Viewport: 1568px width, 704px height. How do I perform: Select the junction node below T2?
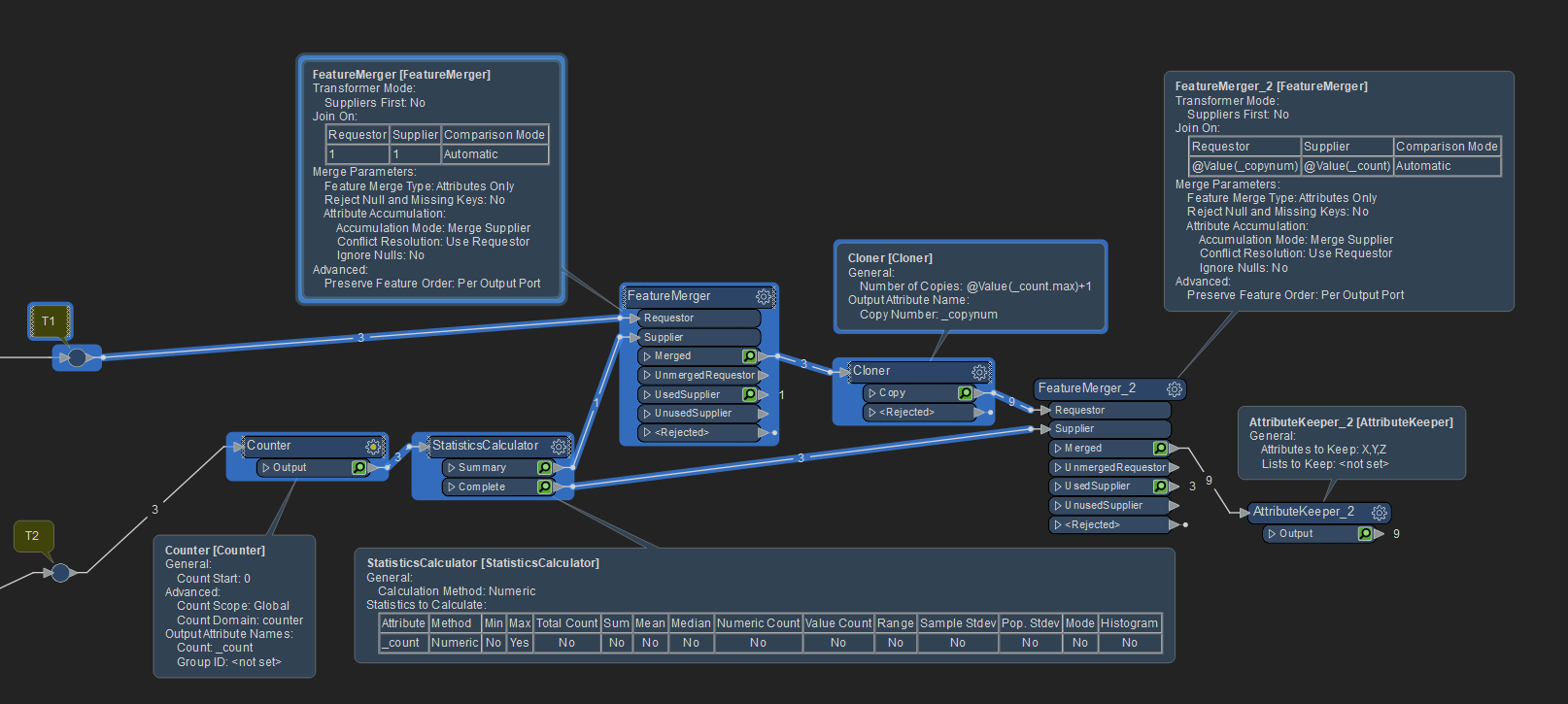click(x=60, y=573)
